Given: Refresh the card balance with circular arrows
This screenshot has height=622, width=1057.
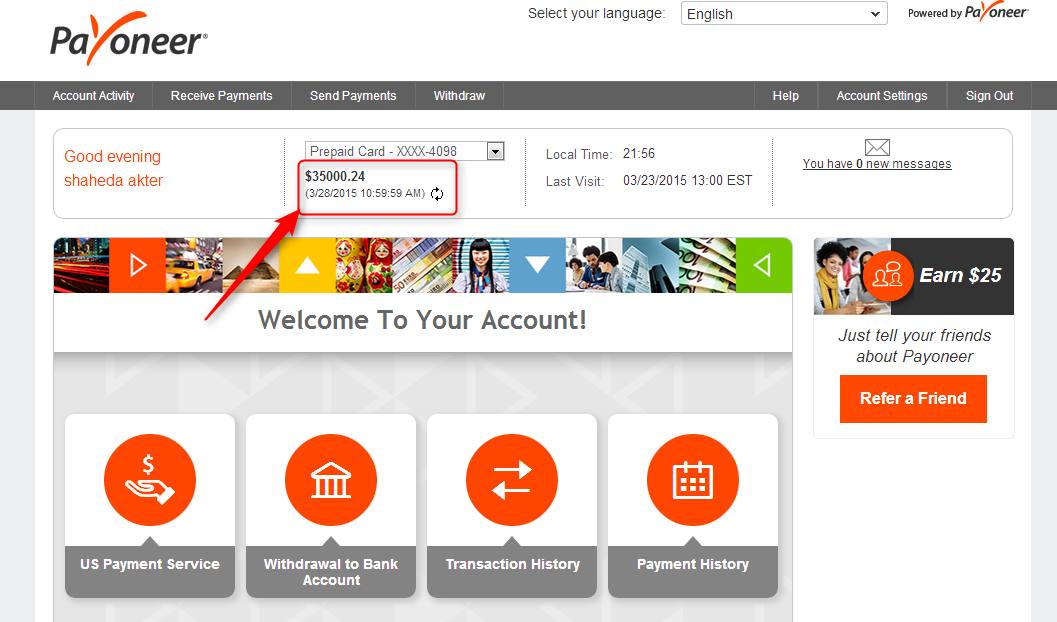Looking at the screenshot, I should point(437,194).
